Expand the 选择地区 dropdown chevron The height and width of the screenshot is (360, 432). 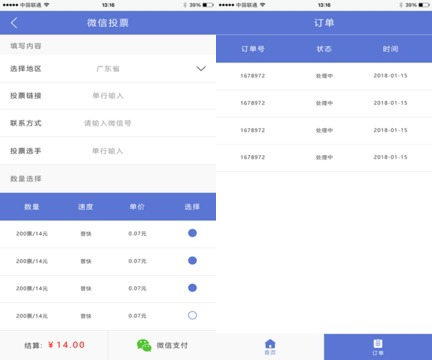click(201, 69)
